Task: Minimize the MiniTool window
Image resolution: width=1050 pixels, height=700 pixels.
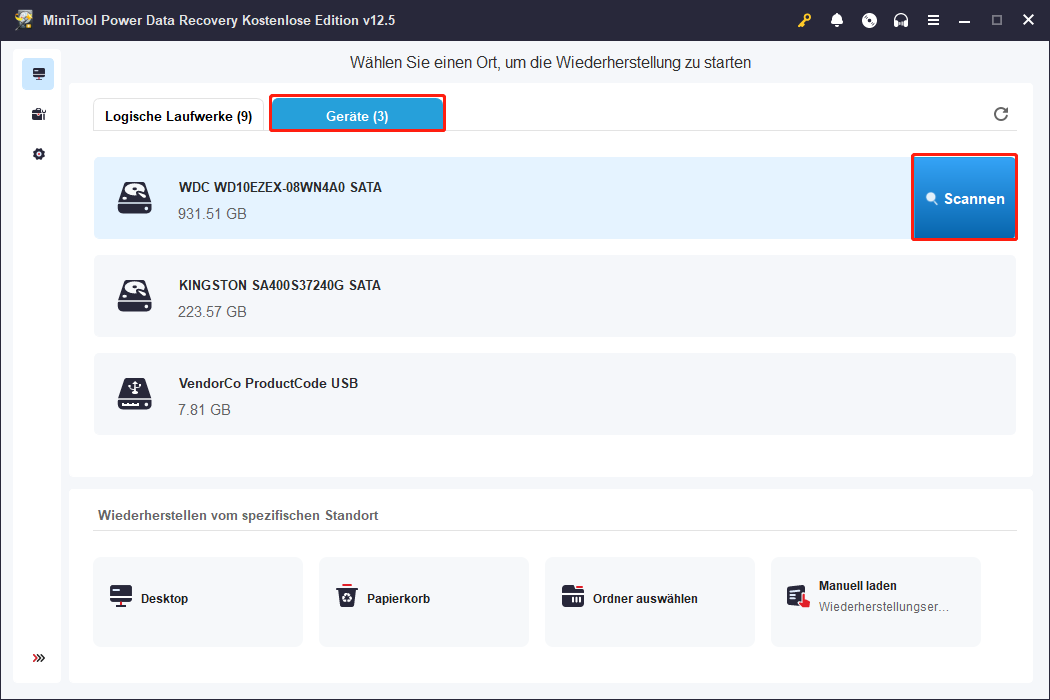Action: 964,21
